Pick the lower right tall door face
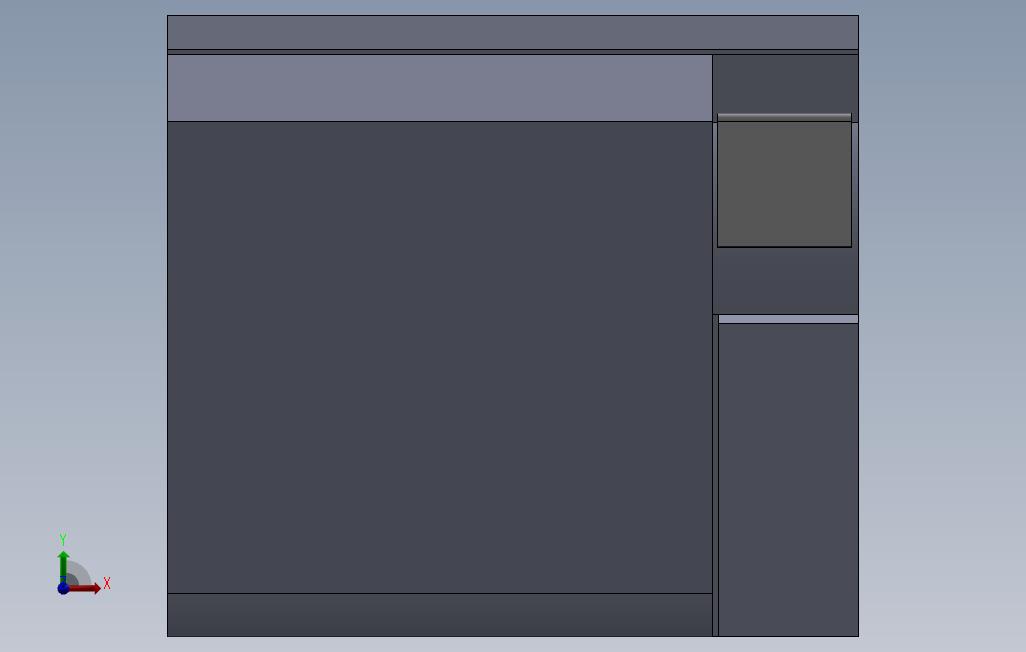This screenshot has width=1026, height=652. pyautogui.click(x=788, y=479)
